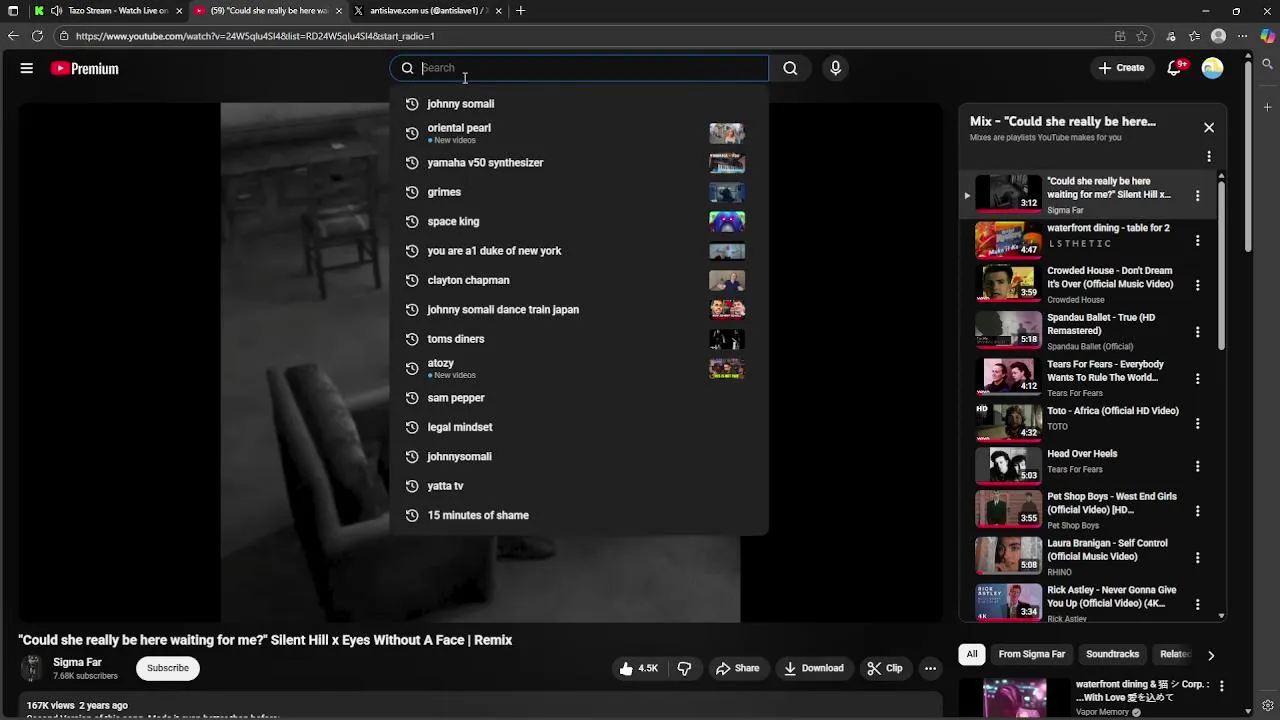Open options for Spandau Ballet - True item
This screenshot has height=720, width=1280.
click(1197, 332)
